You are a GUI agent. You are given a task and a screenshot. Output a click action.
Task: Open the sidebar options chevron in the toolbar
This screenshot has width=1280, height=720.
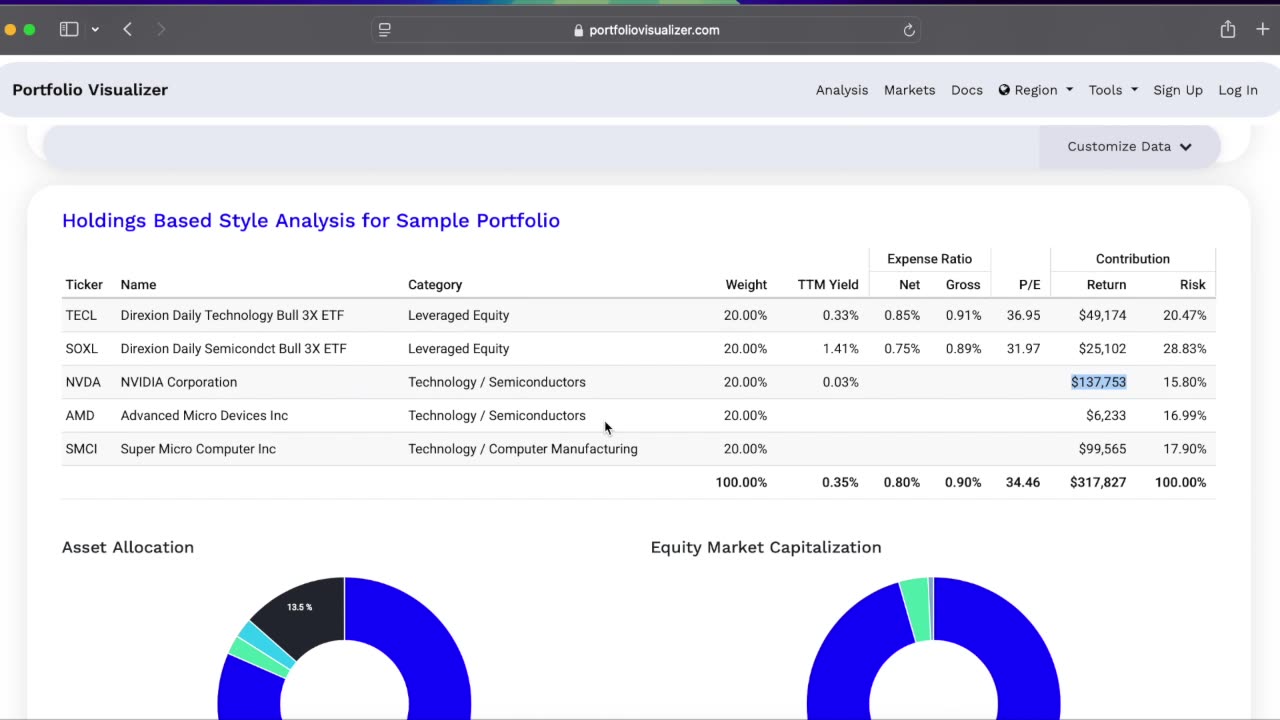(x=95, y=30)
